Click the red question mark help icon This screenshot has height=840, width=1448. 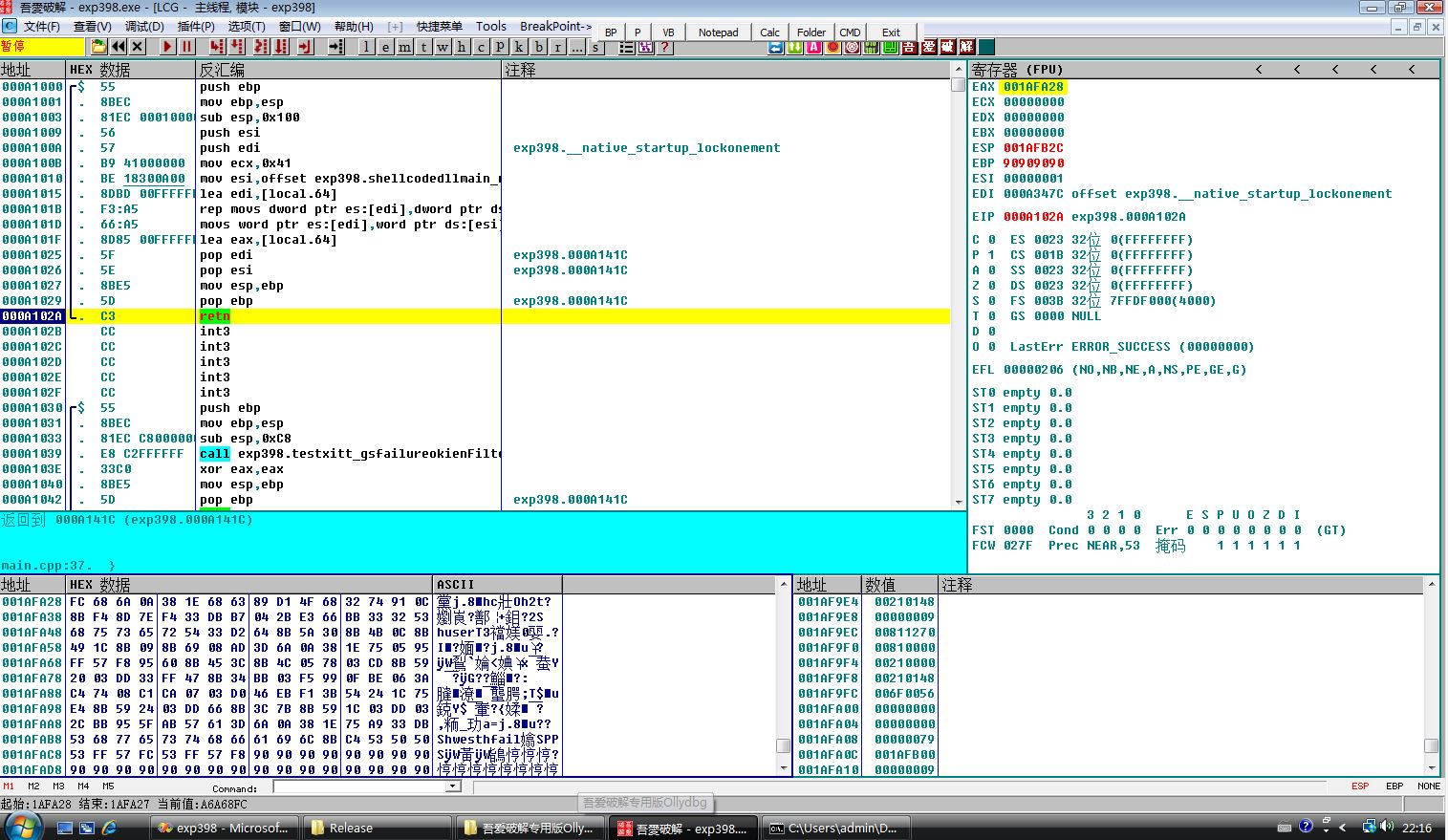[664, 47]
